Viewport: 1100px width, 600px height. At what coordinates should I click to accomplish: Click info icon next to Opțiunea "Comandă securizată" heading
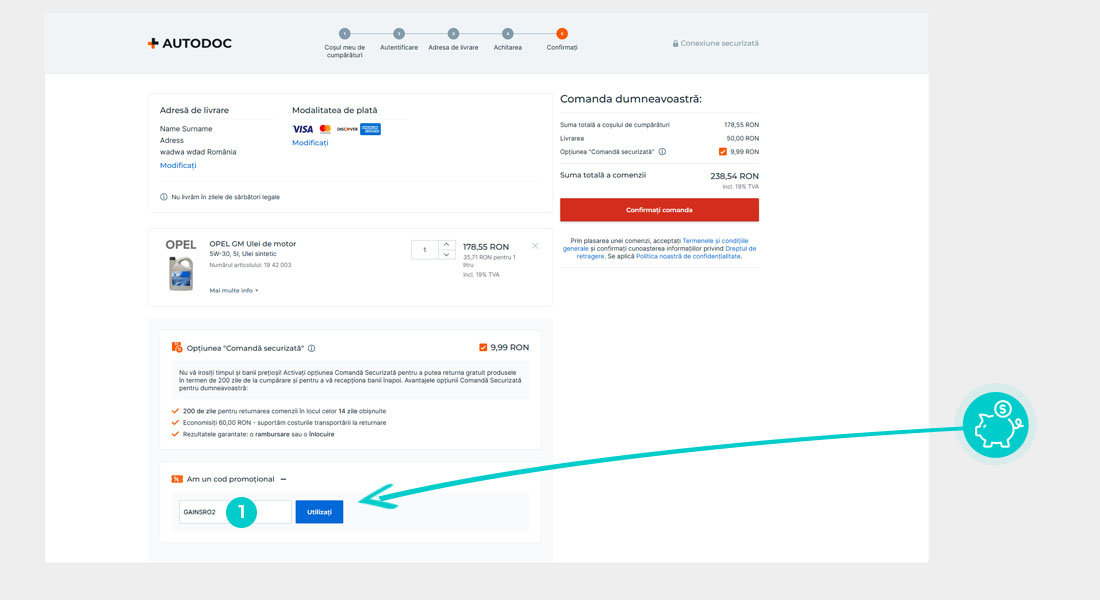312,348
